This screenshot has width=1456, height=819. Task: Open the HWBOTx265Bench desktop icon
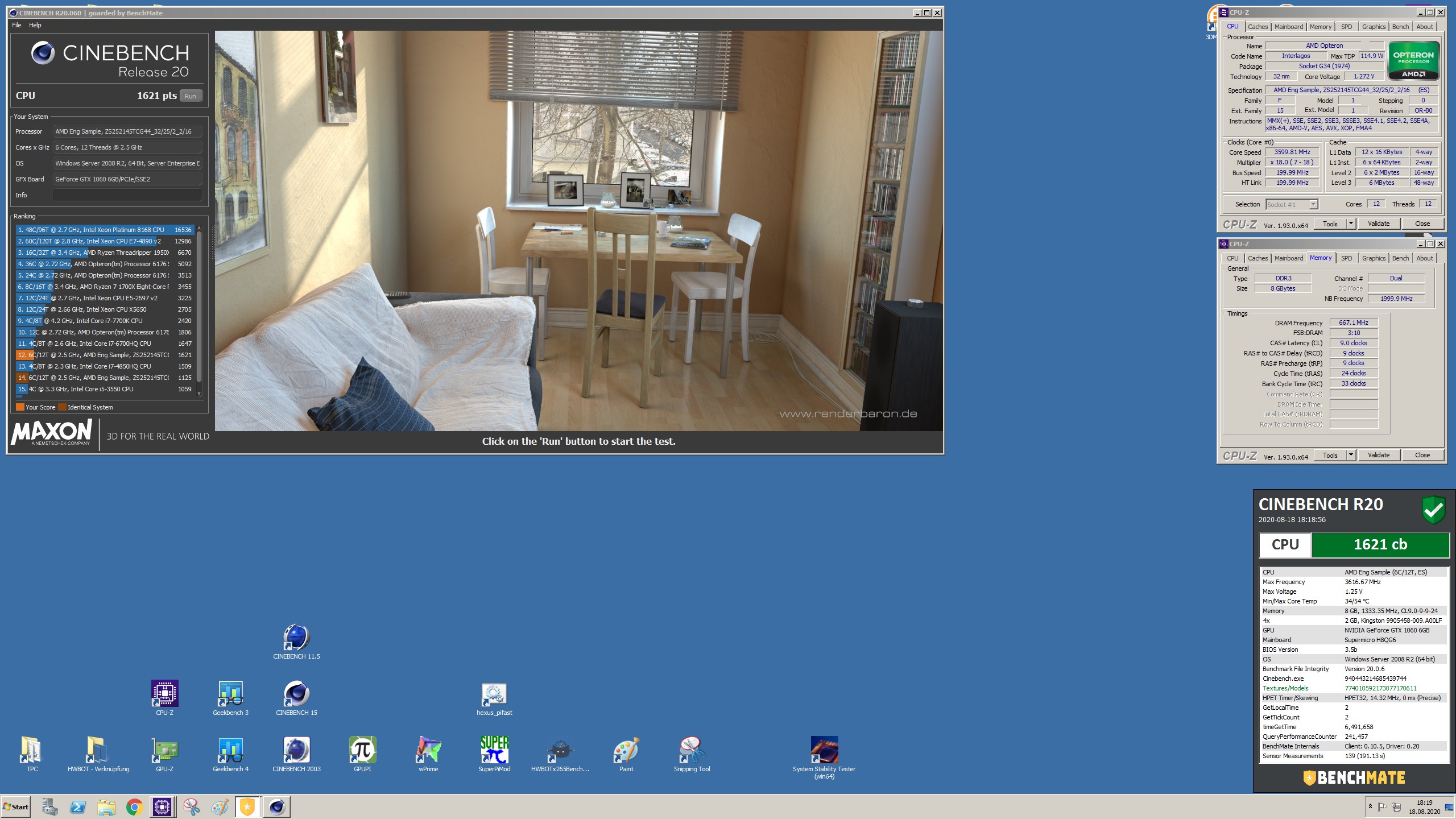560,755
